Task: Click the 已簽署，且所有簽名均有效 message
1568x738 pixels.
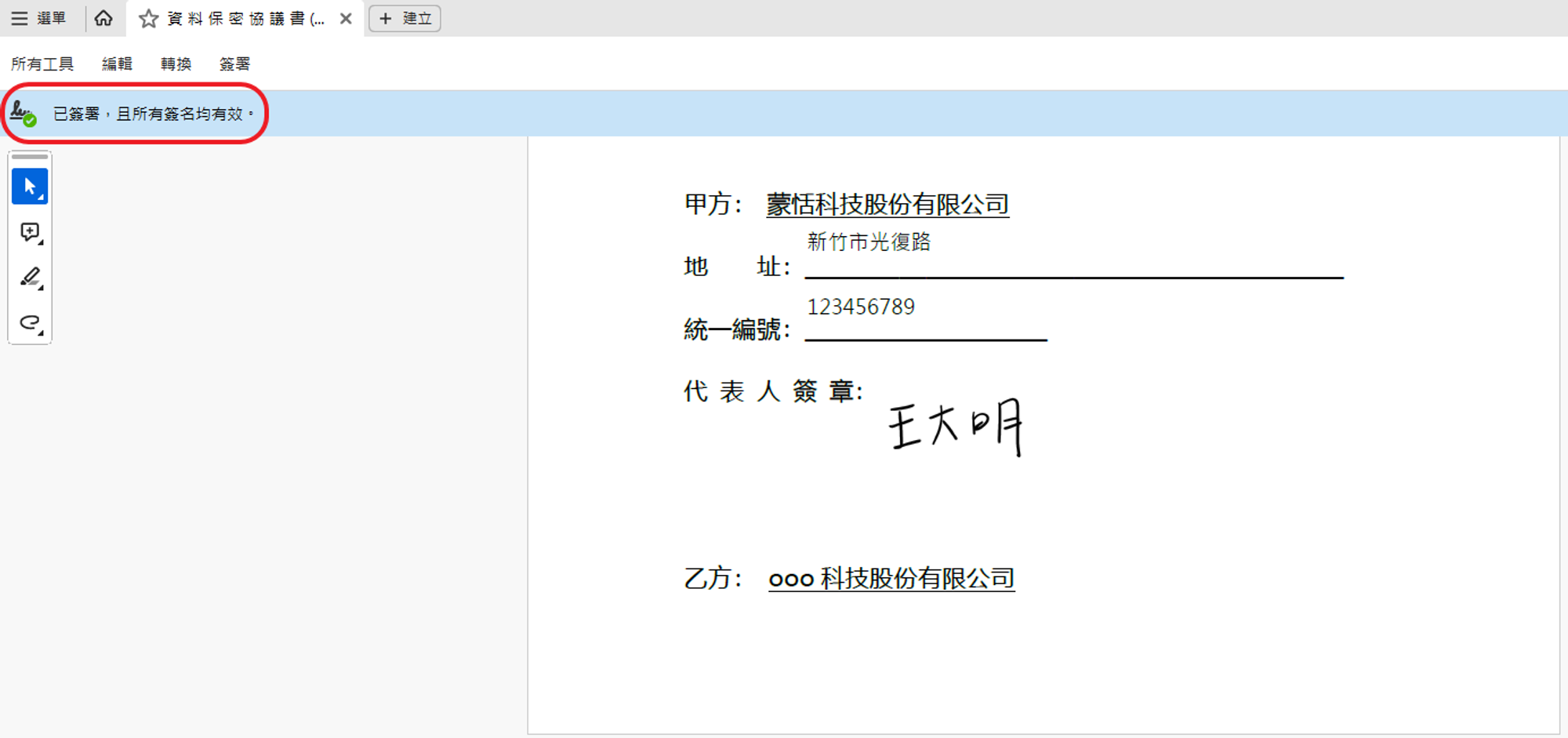Action: point(154,114)
